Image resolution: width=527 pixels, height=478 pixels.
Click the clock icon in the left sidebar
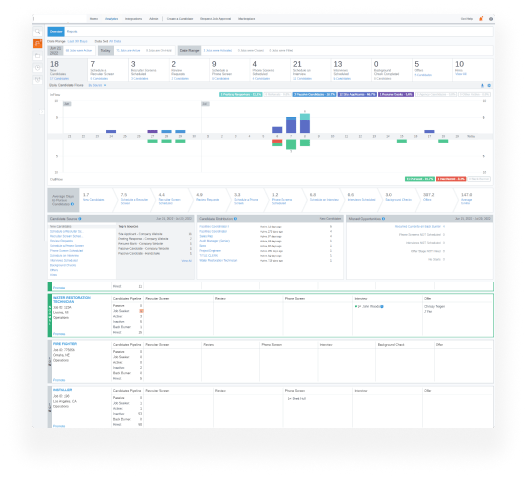(x=38, y=68)
